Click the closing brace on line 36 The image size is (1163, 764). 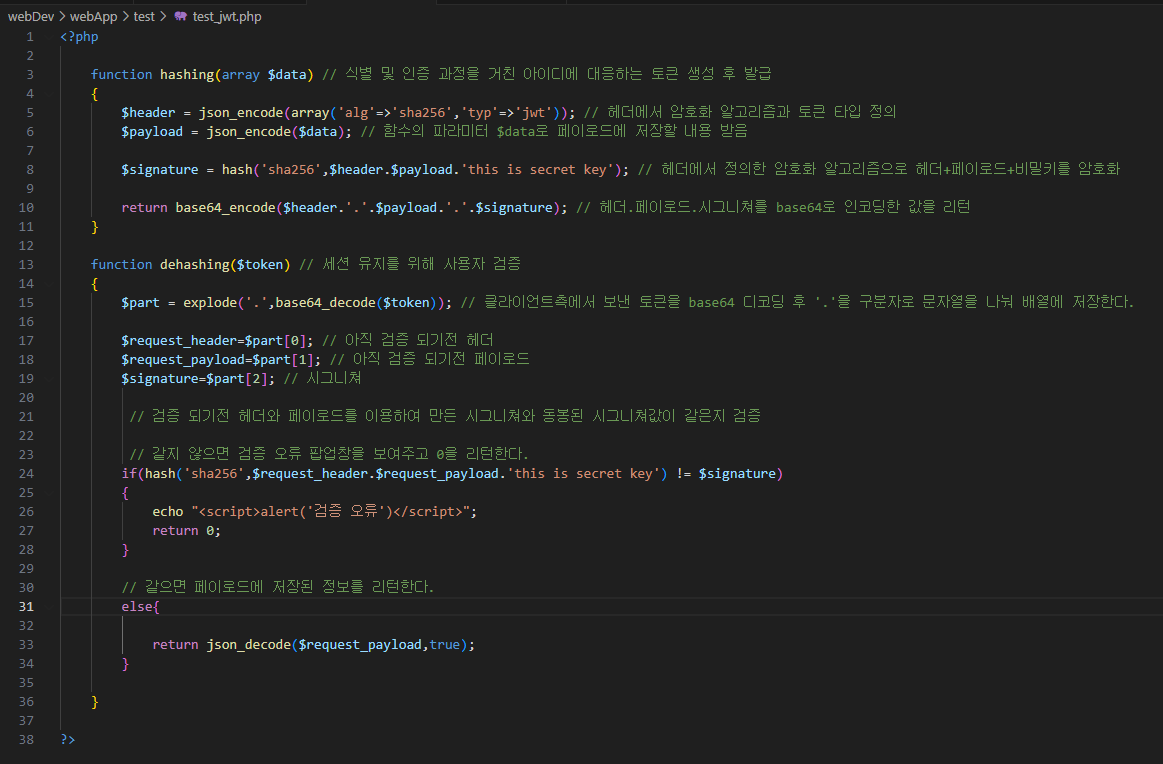(94, 702)
